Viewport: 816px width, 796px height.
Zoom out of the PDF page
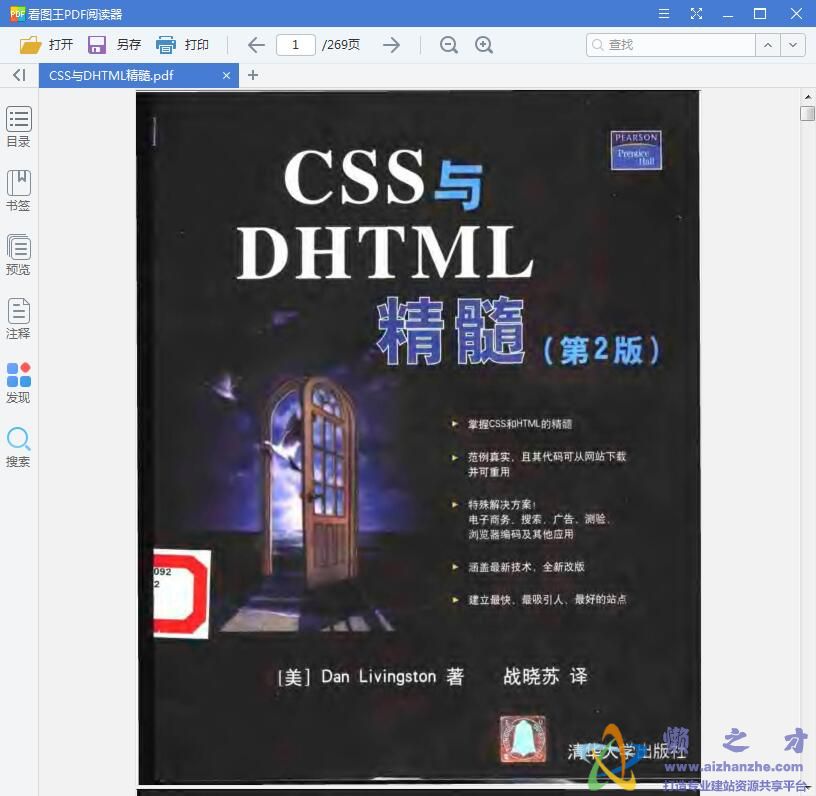pyautogui.click(x=448, y=45)
